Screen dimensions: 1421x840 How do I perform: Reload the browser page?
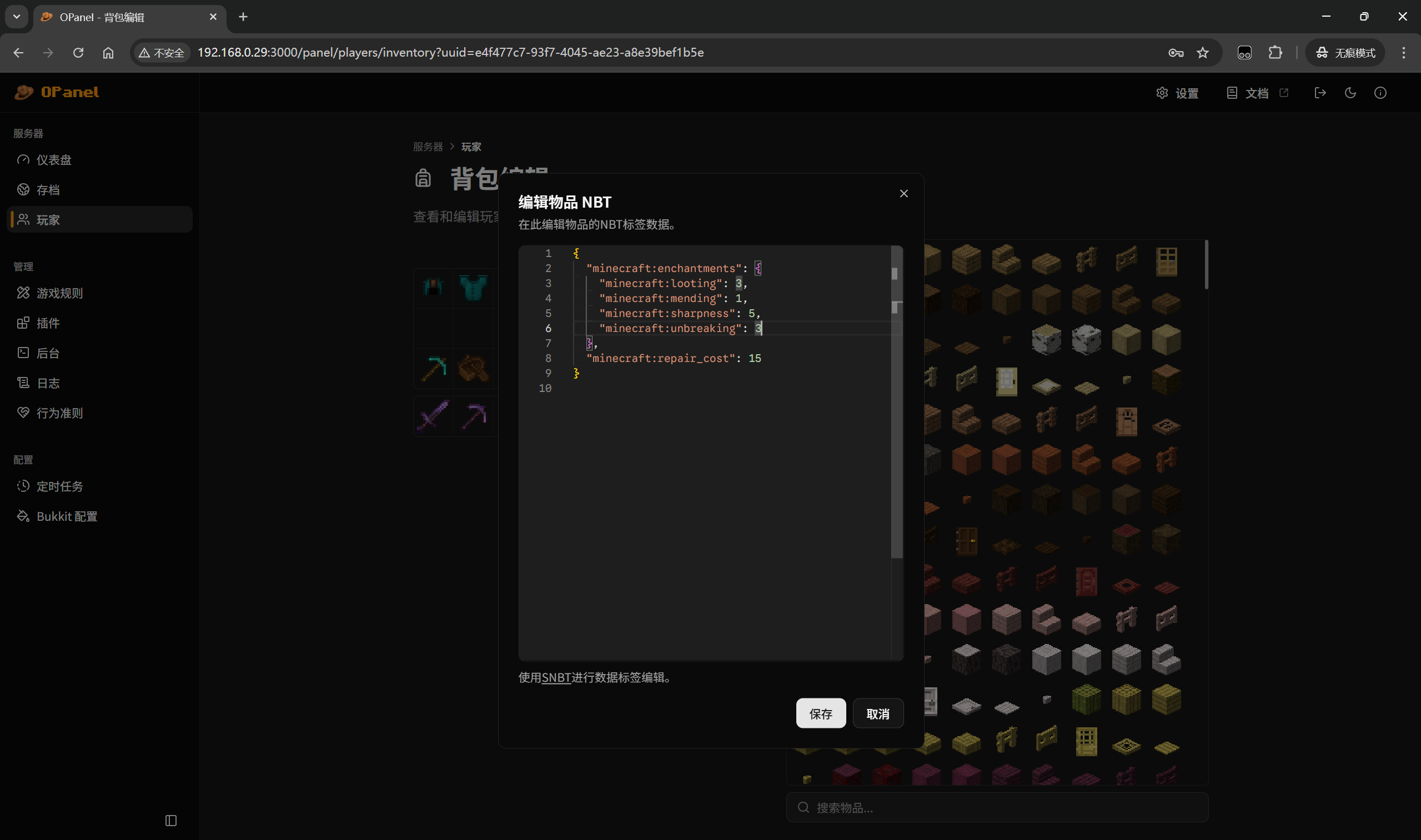tap(78, 53)
